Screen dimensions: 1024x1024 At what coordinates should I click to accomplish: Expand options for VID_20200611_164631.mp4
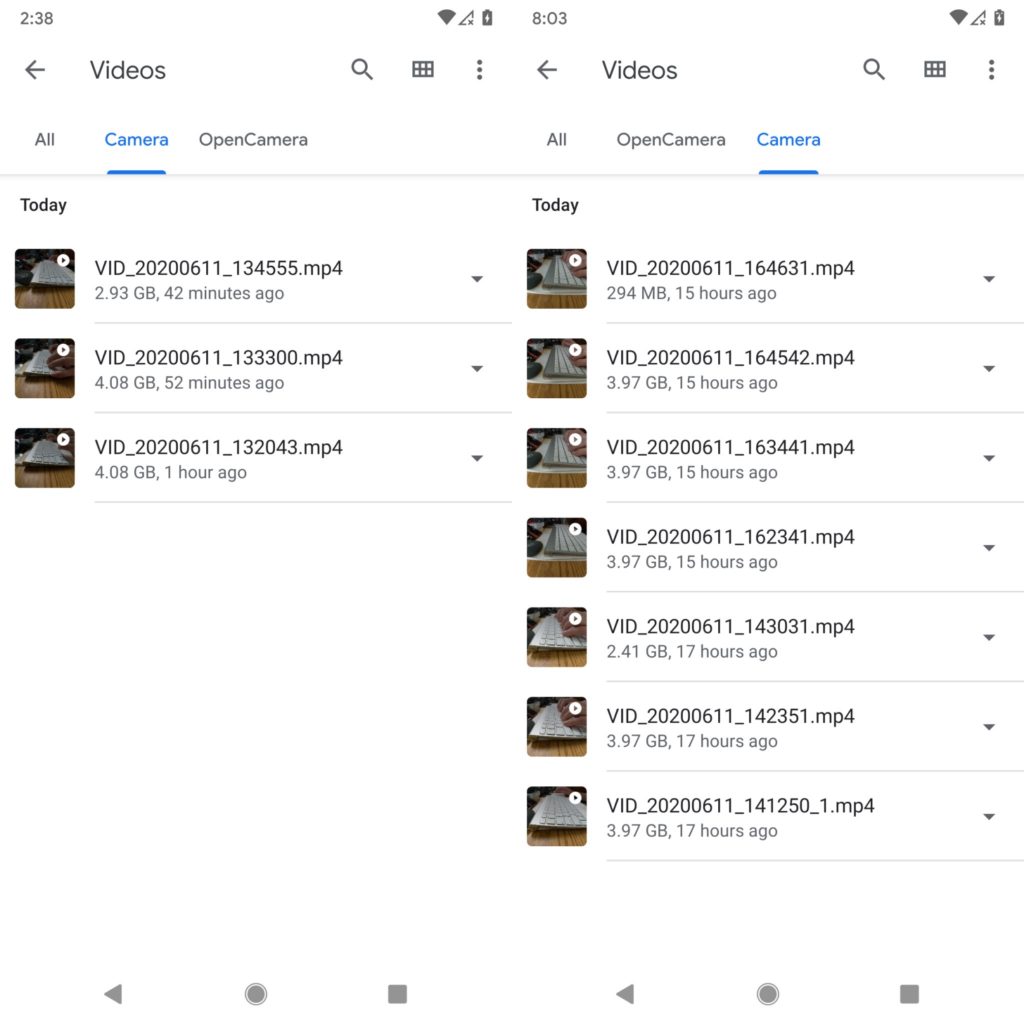pos(989,279)
